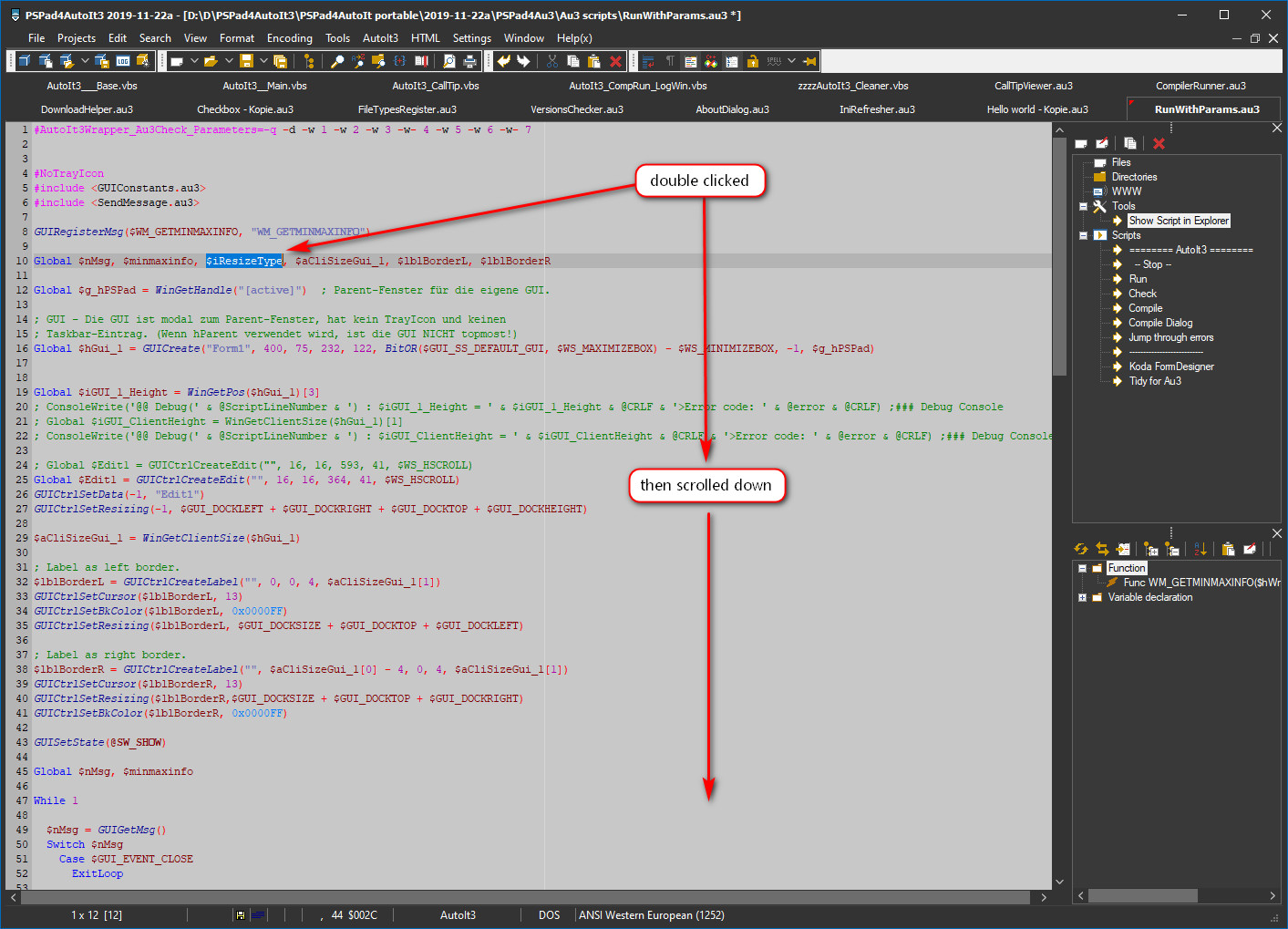Click the magnifier Find icon
This screenshot has width=1288, height=929.
pyautogui.click(x=337, y=61)
